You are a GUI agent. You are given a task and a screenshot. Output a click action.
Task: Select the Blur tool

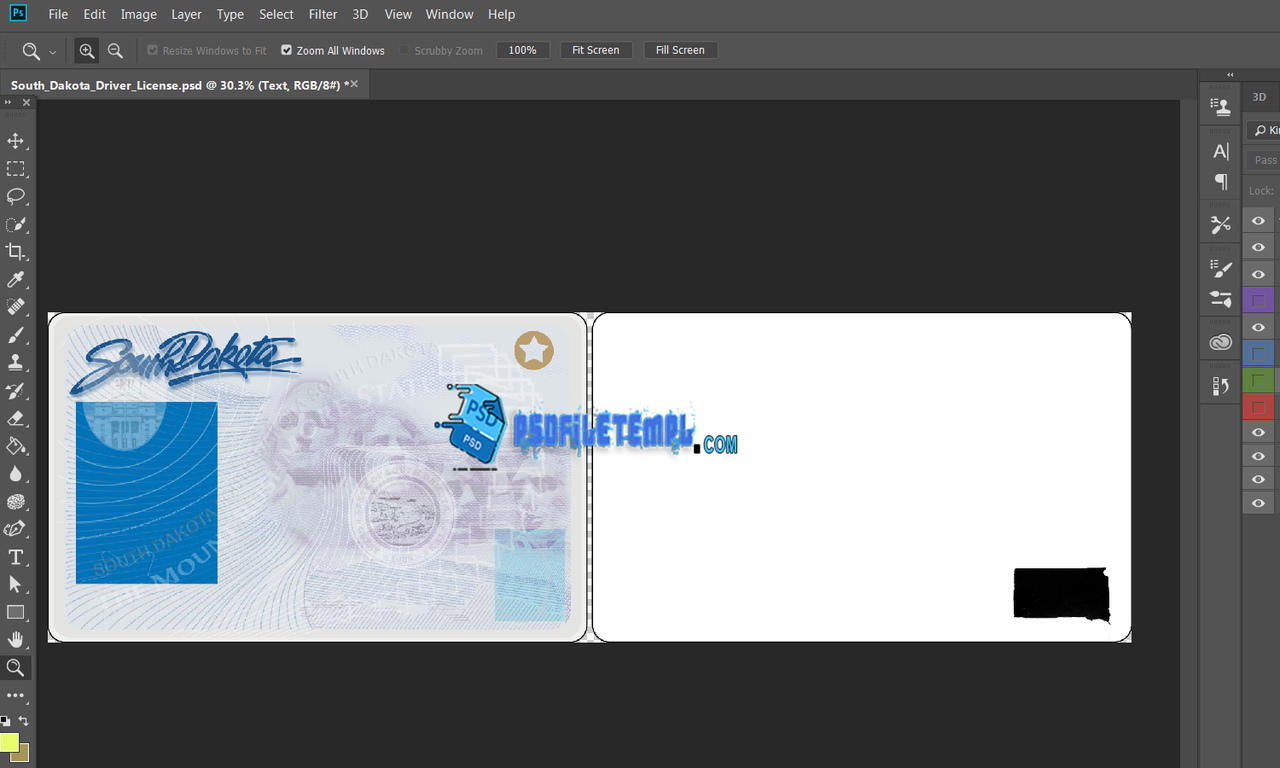coord(16,474)
